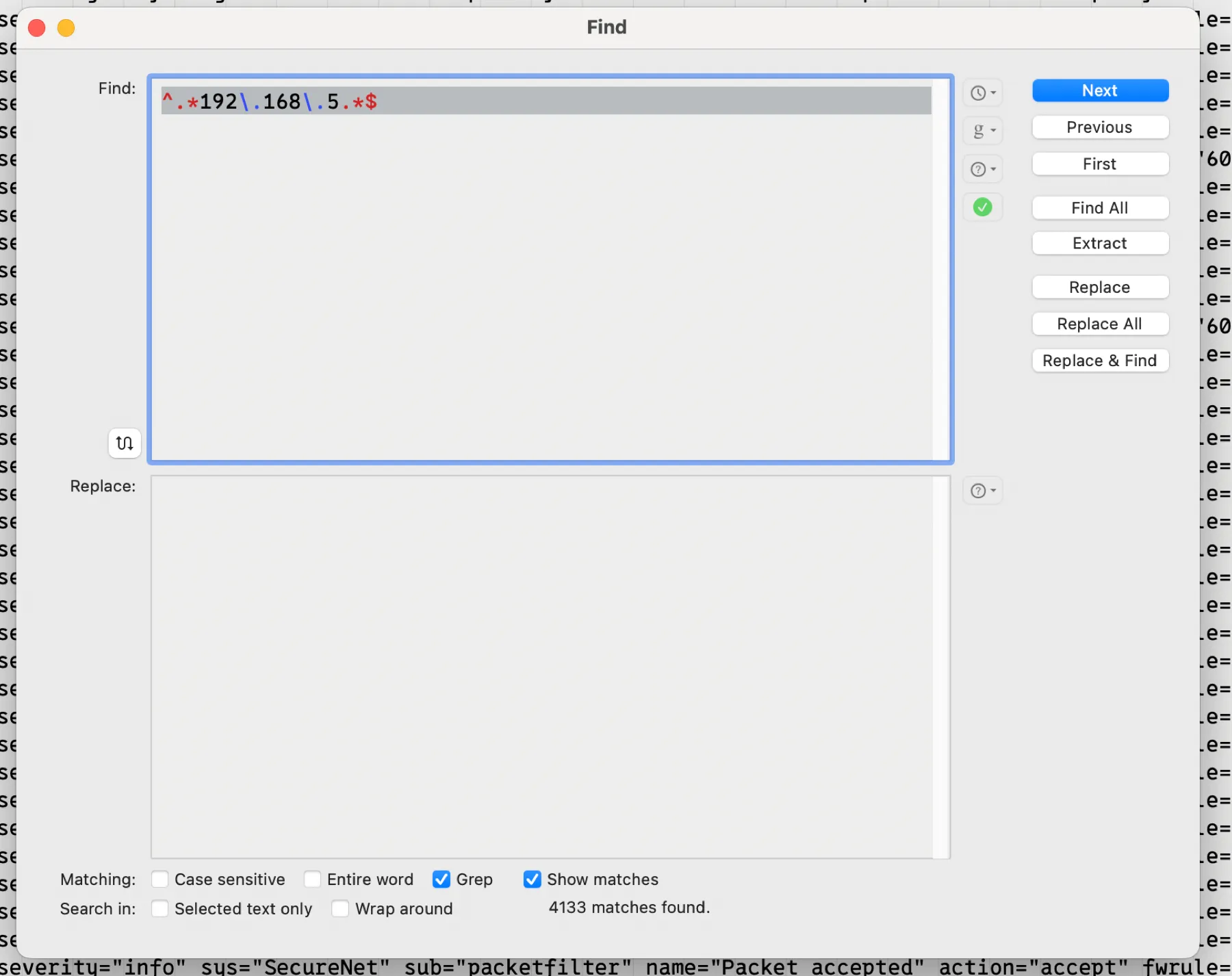Turn on Wrap around
Screen dimensions: 1232x976
340,908
